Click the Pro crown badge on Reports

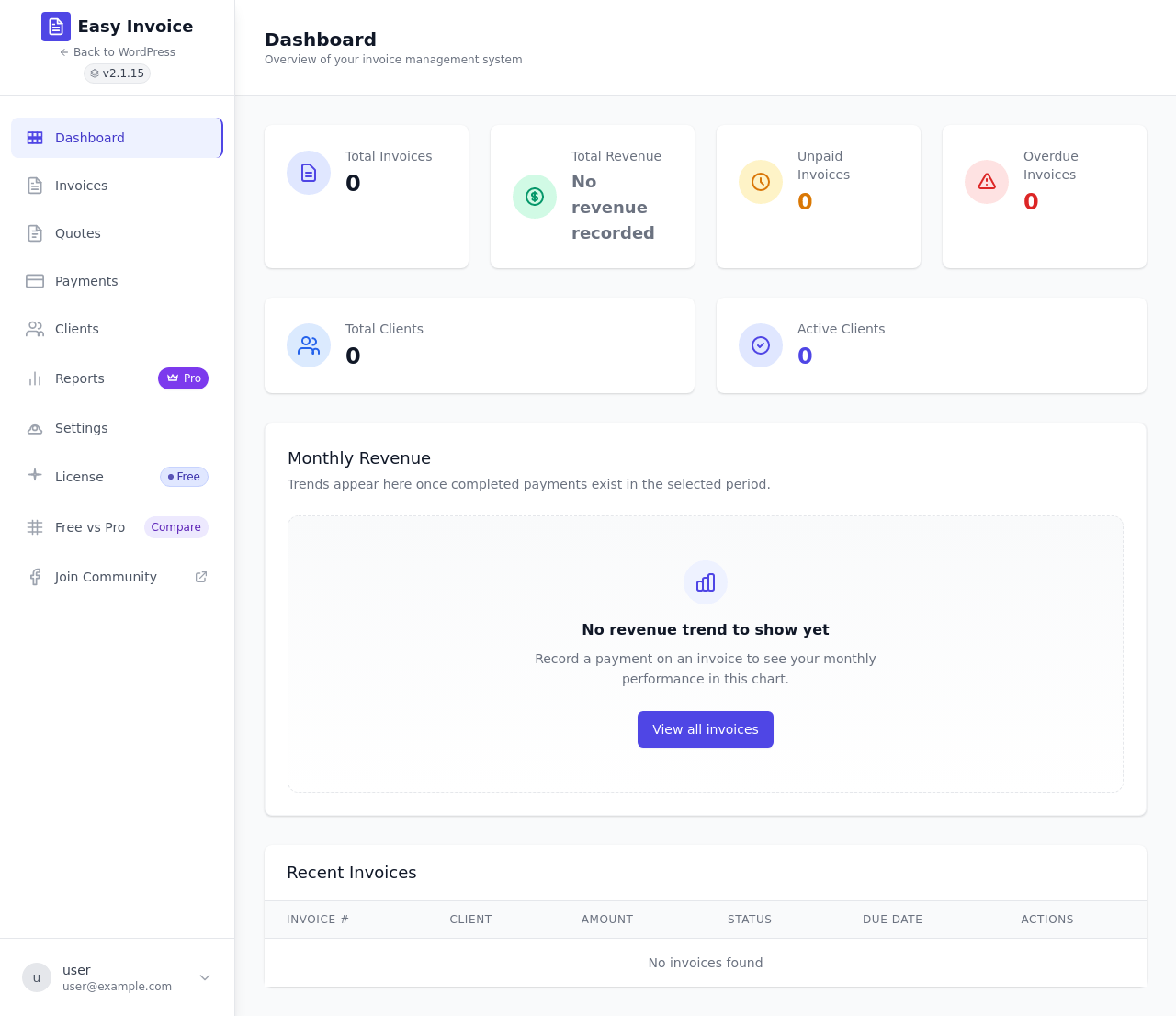click(183, 378)
